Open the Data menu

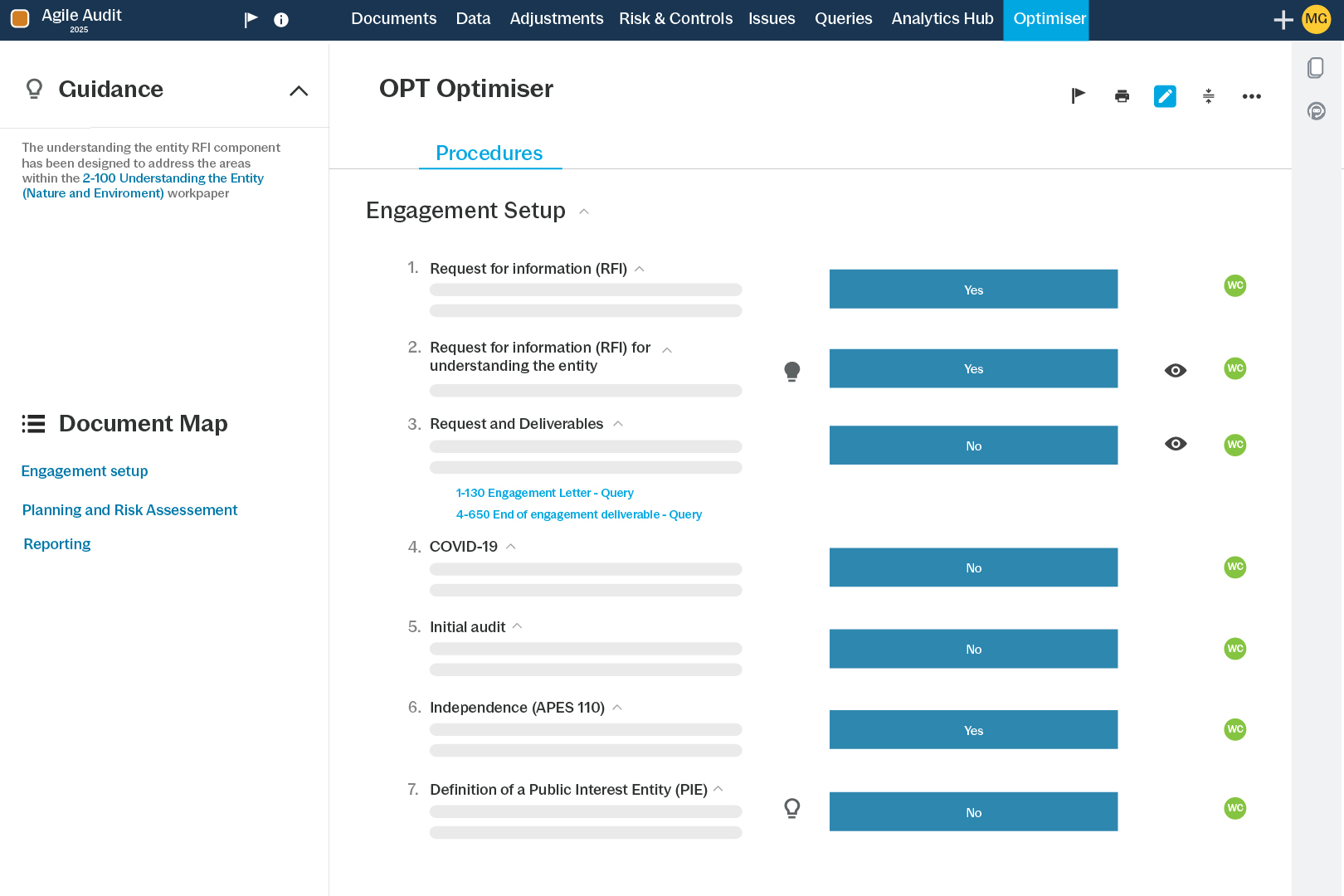(473, 19)
